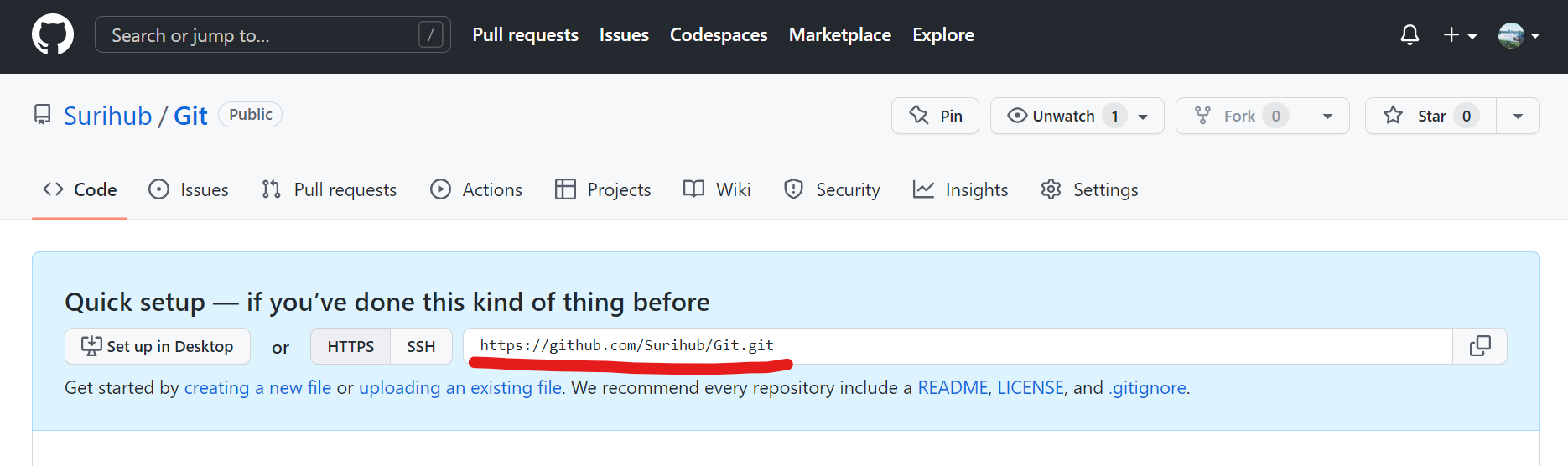Open the Wiki tab
The height and width of the screenshot is (466, 1568).
(x=717, y=189)
